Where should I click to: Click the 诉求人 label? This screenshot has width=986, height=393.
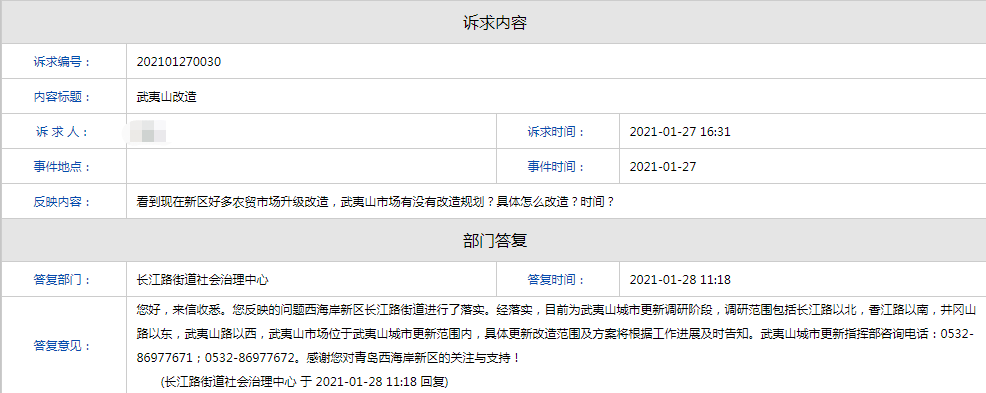[x=62, y=132]
